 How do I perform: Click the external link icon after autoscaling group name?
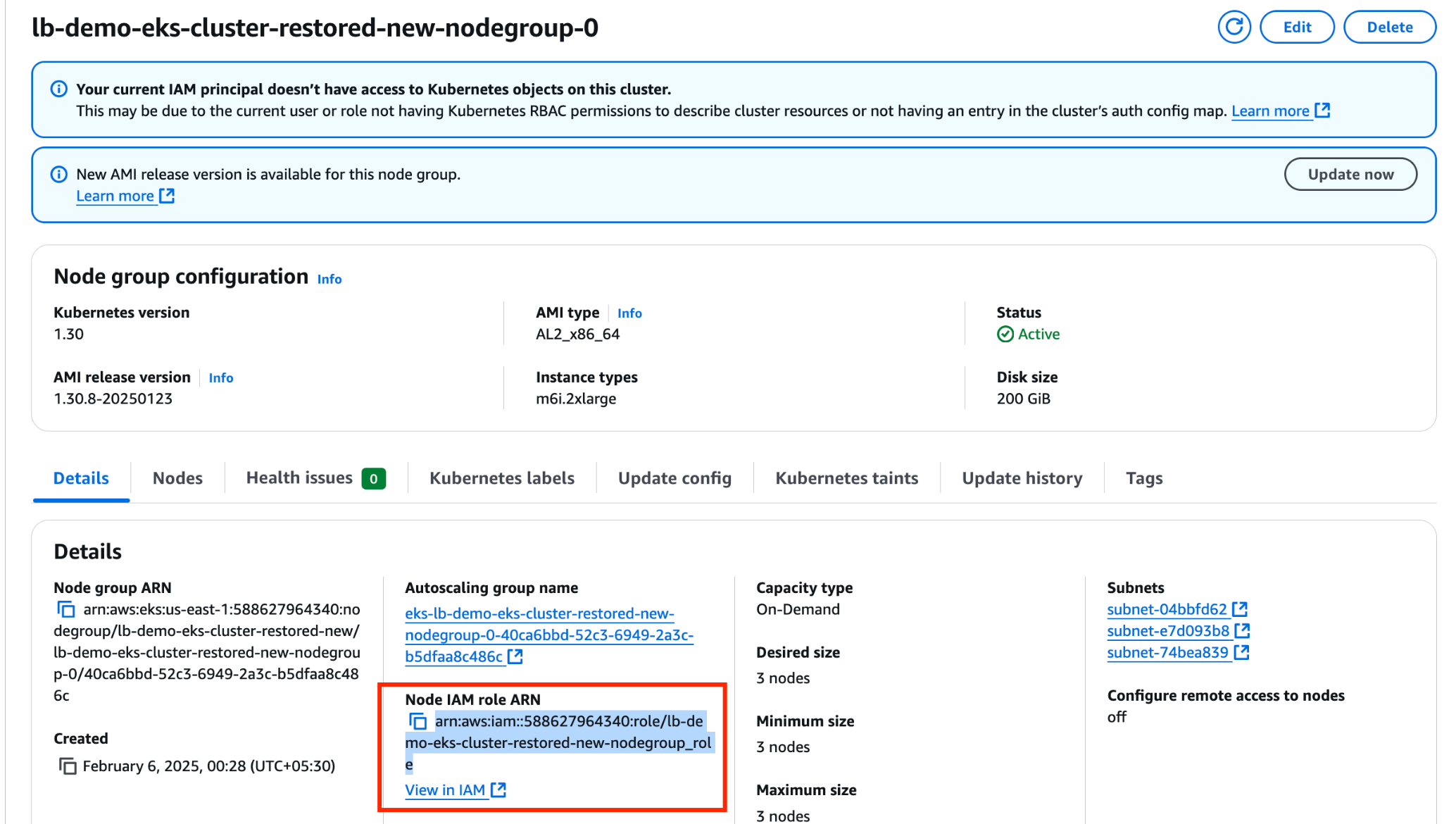point(515,657)
